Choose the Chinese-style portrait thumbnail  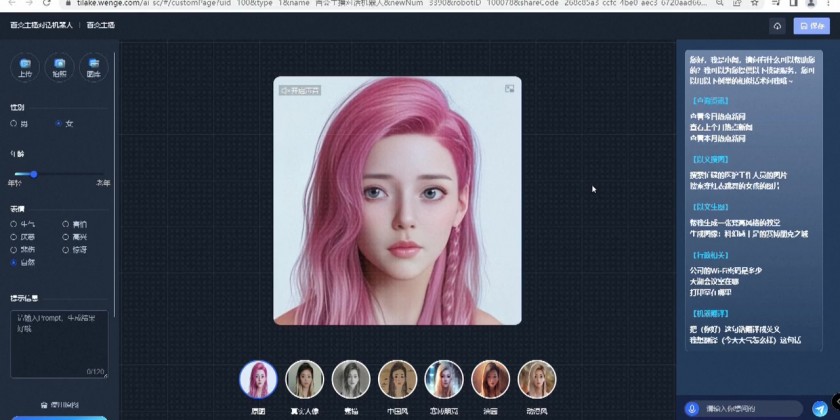pyautogui.click(x=397, y=379)
